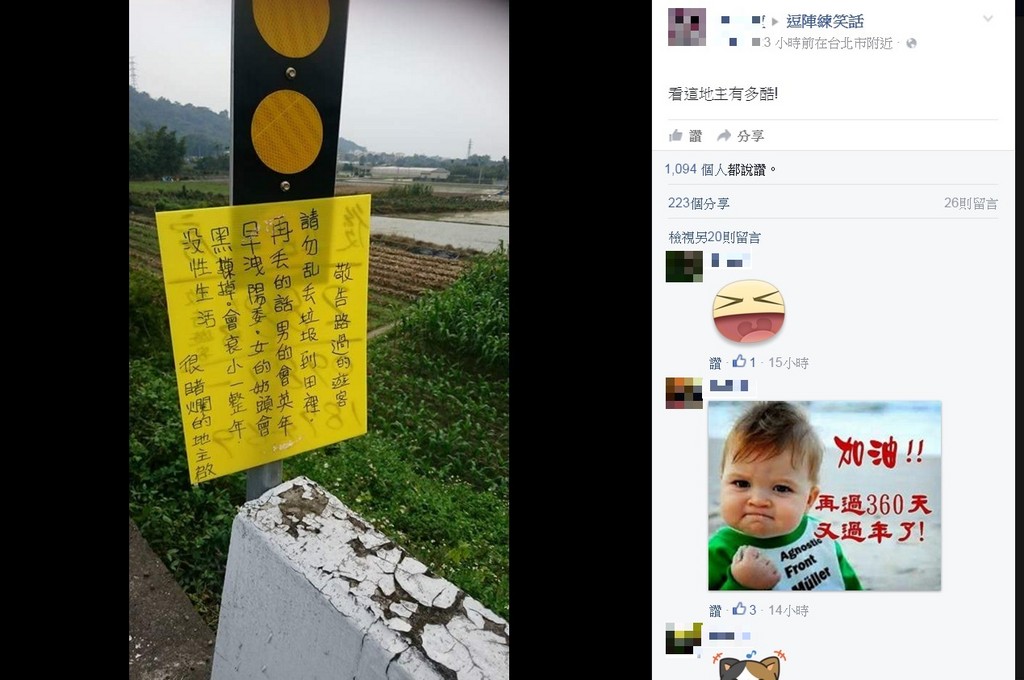Click the post author's pixelated avatar
The height and width of the screenshot is (680, 1024).
[x=686, y=27]
